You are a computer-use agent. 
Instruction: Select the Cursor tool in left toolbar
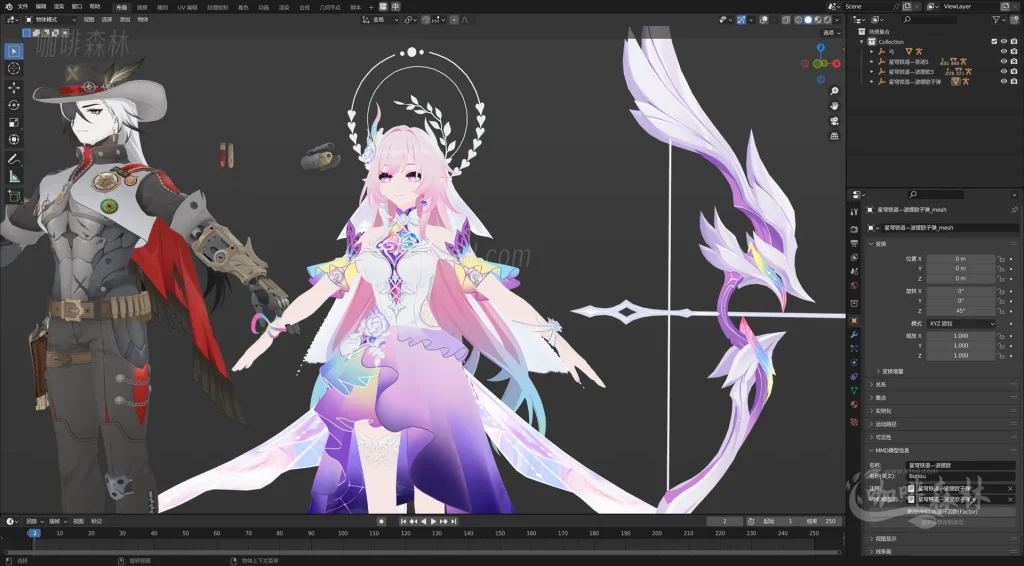point(14,69)
